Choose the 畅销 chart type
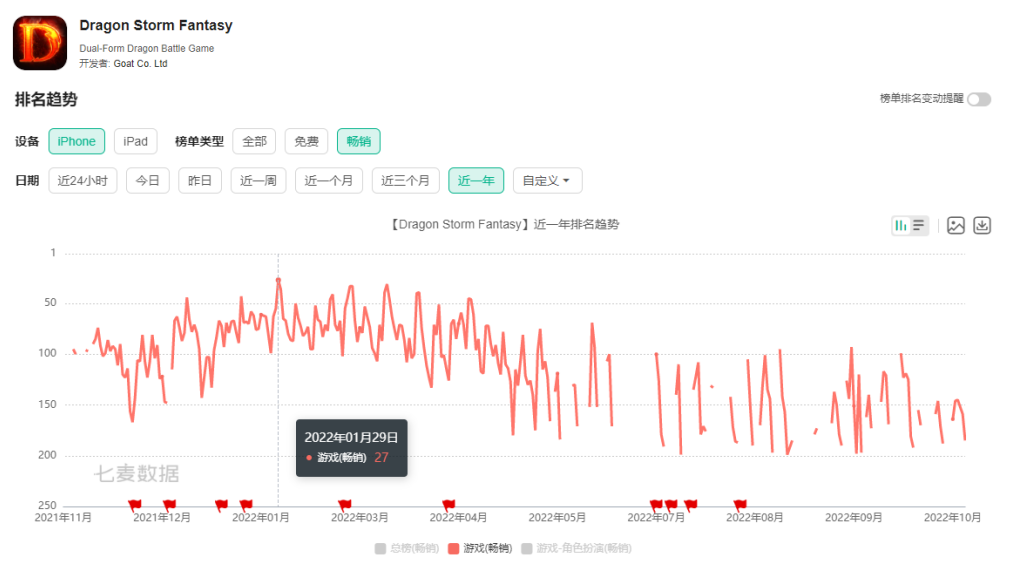Screen dimensions: 1010x568 [359, 142]
